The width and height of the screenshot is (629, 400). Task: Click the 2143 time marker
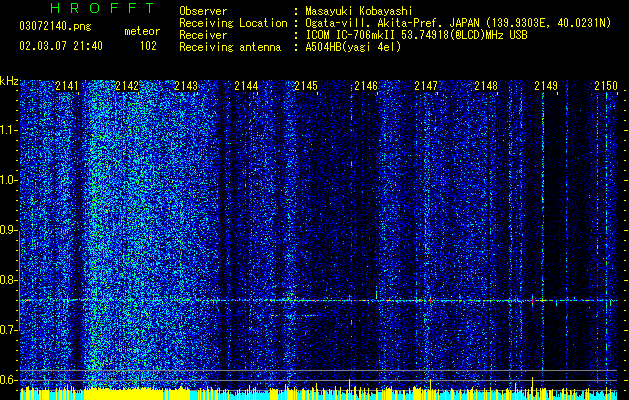point(186,86)
